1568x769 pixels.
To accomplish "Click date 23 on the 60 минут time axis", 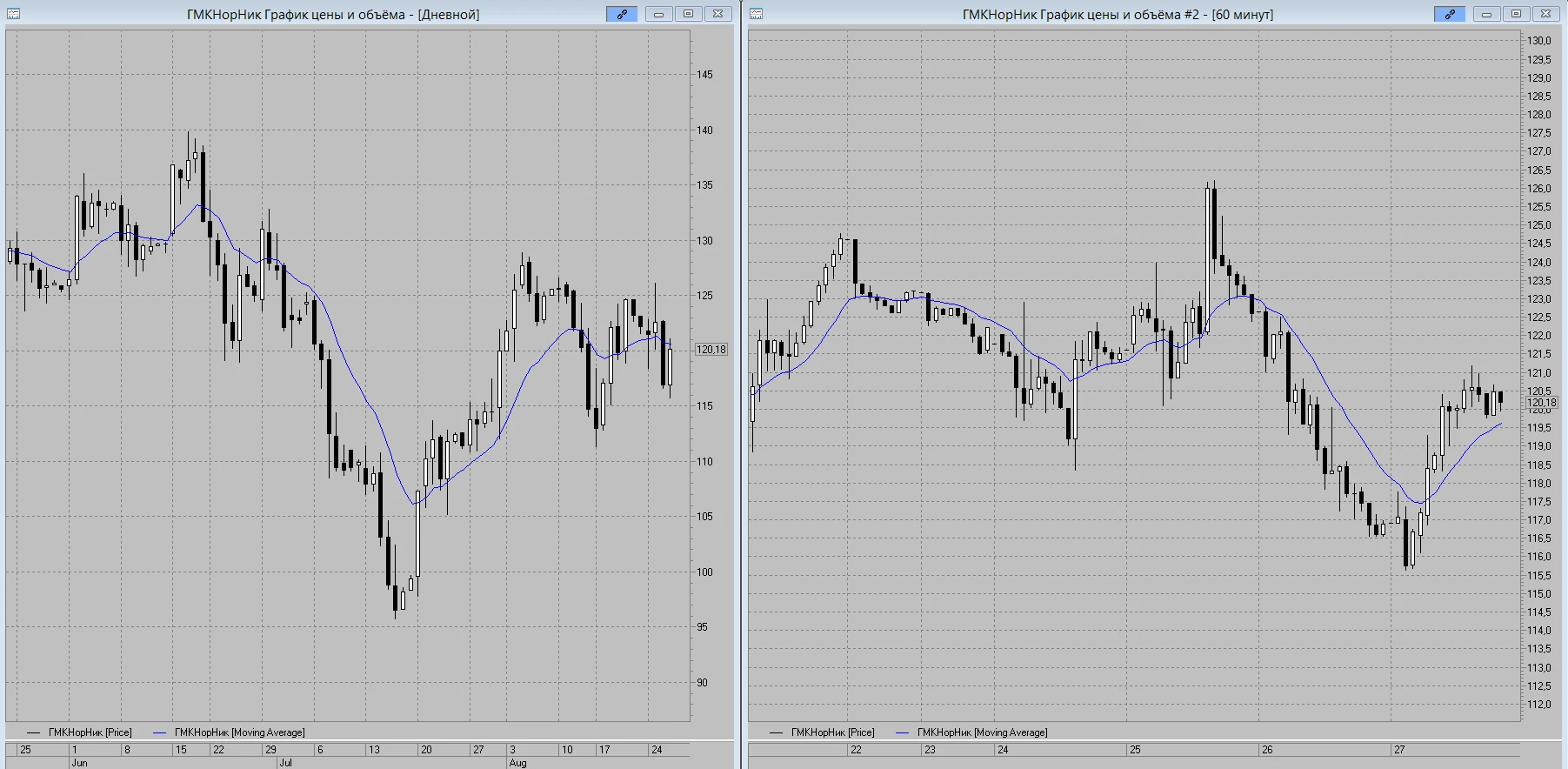I will pyautogui.click(x=930, y=750).
